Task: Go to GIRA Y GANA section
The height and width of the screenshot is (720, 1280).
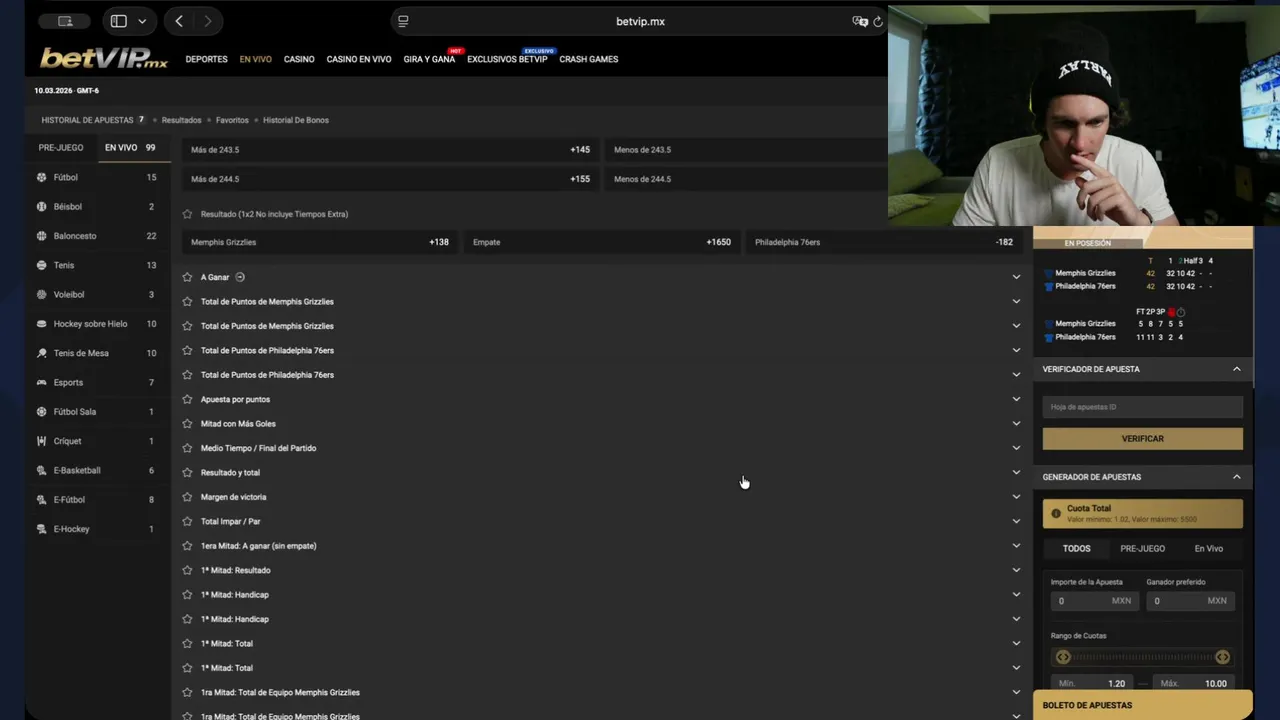Action: (429, 59)
